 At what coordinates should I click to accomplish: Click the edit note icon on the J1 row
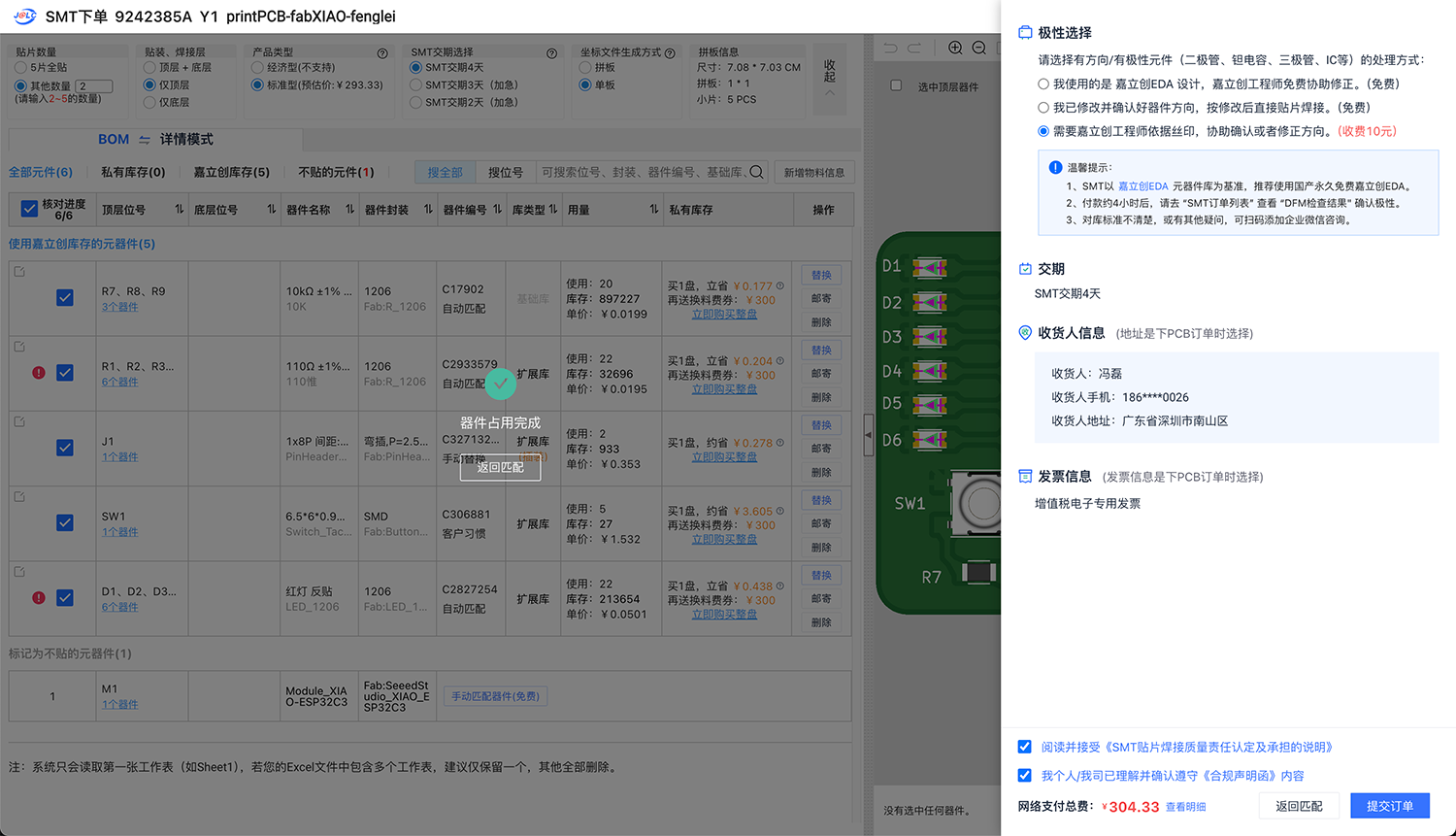[x=19, y=421]
